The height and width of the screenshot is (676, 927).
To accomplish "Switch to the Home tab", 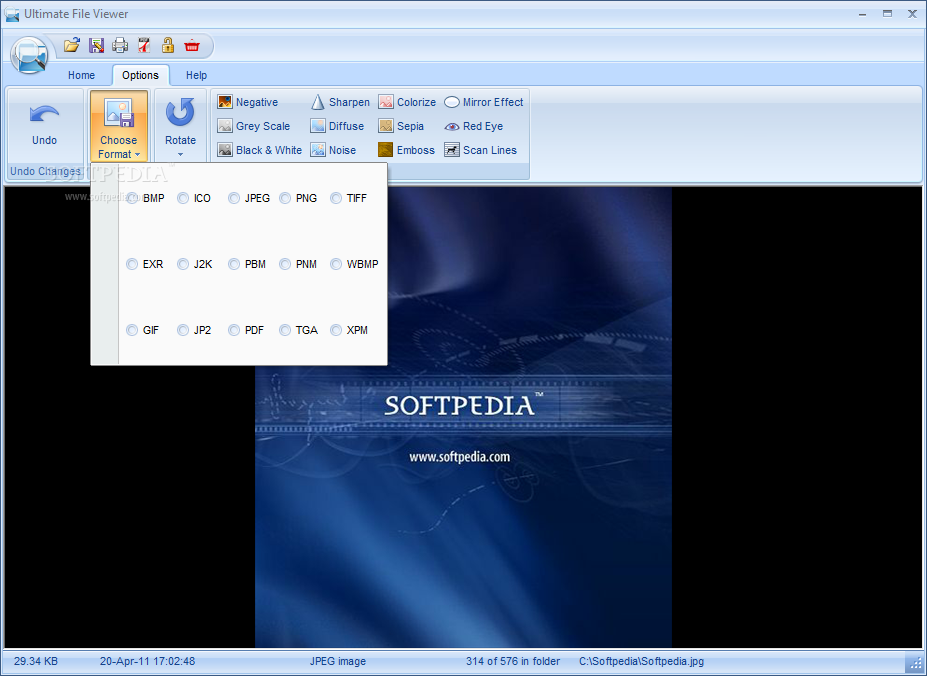I will (x=82, y=75).
